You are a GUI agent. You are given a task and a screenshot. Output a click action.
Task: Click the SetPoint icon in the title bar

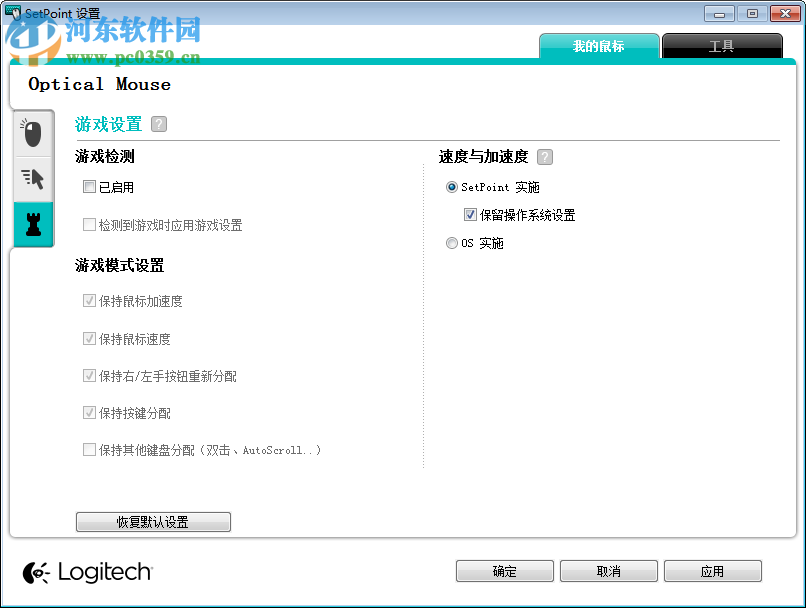[x=11, y=13]
